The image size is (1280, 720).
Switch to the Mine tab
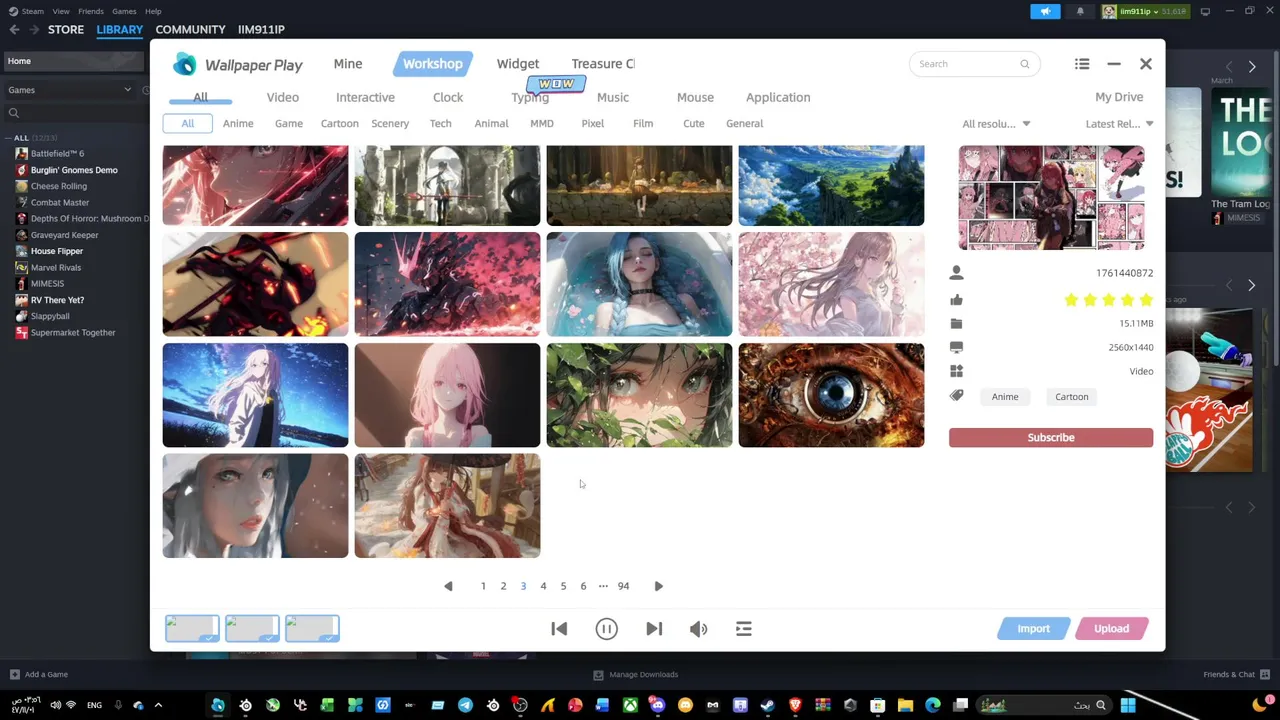point(348,64)
